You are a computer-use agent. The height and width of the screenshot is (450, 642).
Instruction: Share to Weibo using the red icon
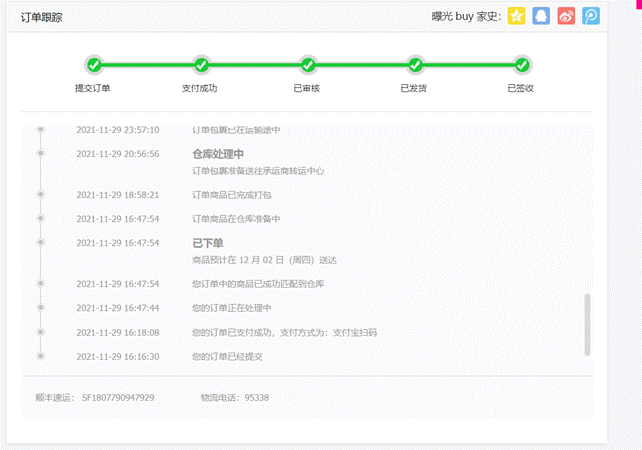[566, 16]
